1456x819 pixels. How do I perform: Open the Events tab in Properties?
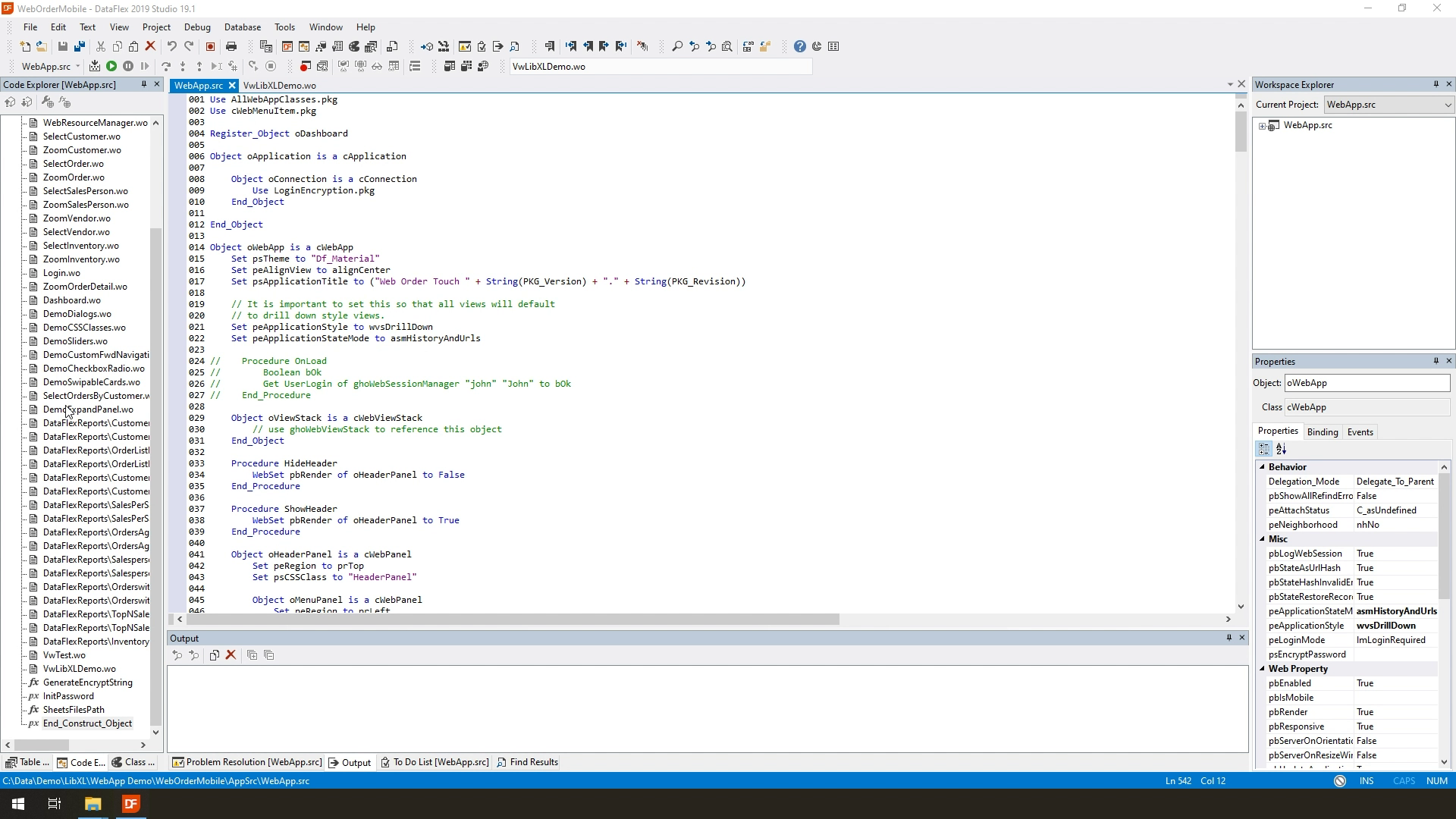click(x=1360, y=432)
